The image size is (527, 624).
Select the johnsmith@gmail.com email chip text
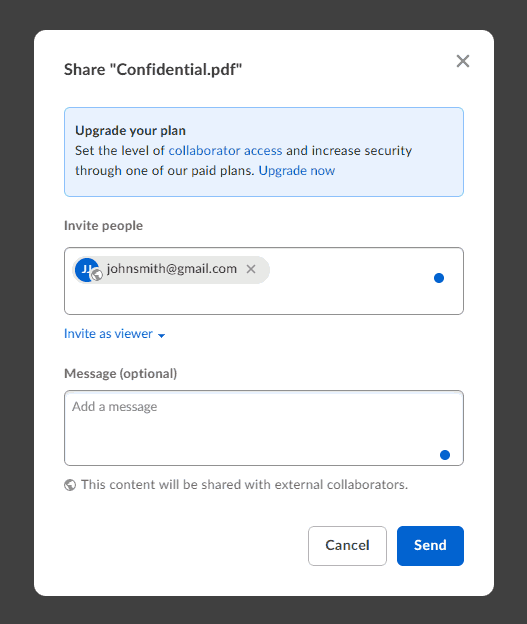[x=172, y=269]
